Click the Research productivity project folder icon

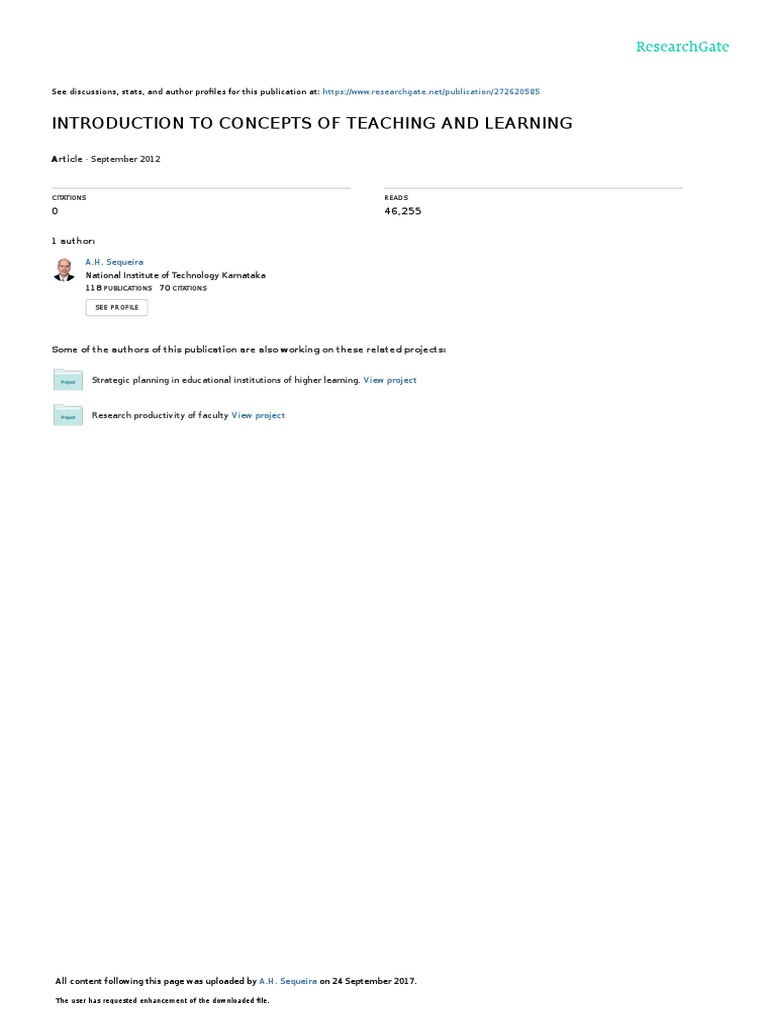68,415
